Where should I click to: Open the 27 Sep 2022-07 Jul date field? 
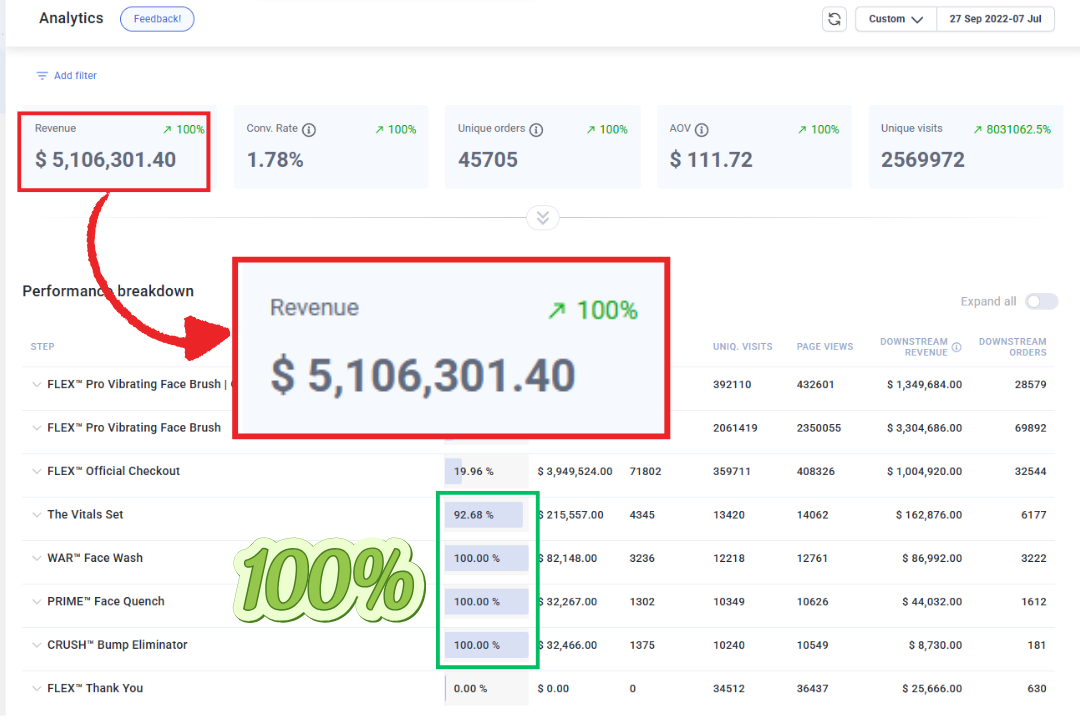(995, 19)
